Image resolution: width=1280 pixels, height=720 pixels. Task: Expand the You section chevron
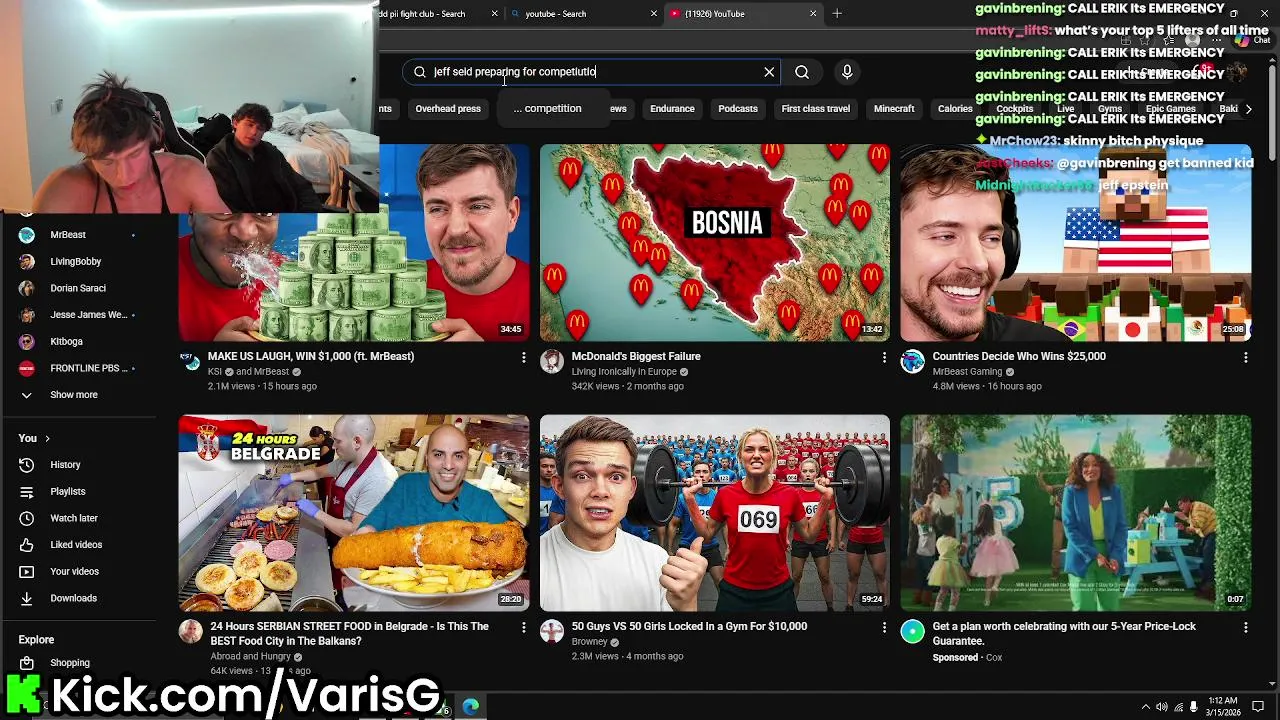click(x=47, y=438)
